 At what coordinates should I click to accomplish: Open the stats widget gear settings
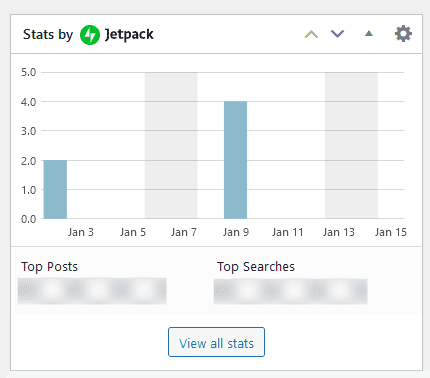tap(403, 34)
